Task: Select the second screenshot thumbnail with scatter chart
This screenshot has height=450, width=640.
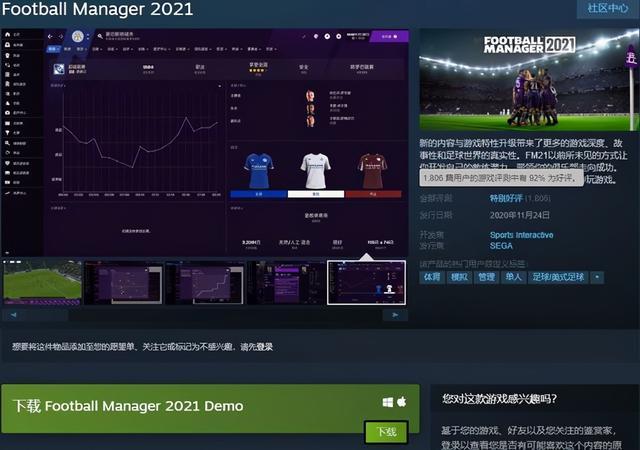Action: [123, 283]
